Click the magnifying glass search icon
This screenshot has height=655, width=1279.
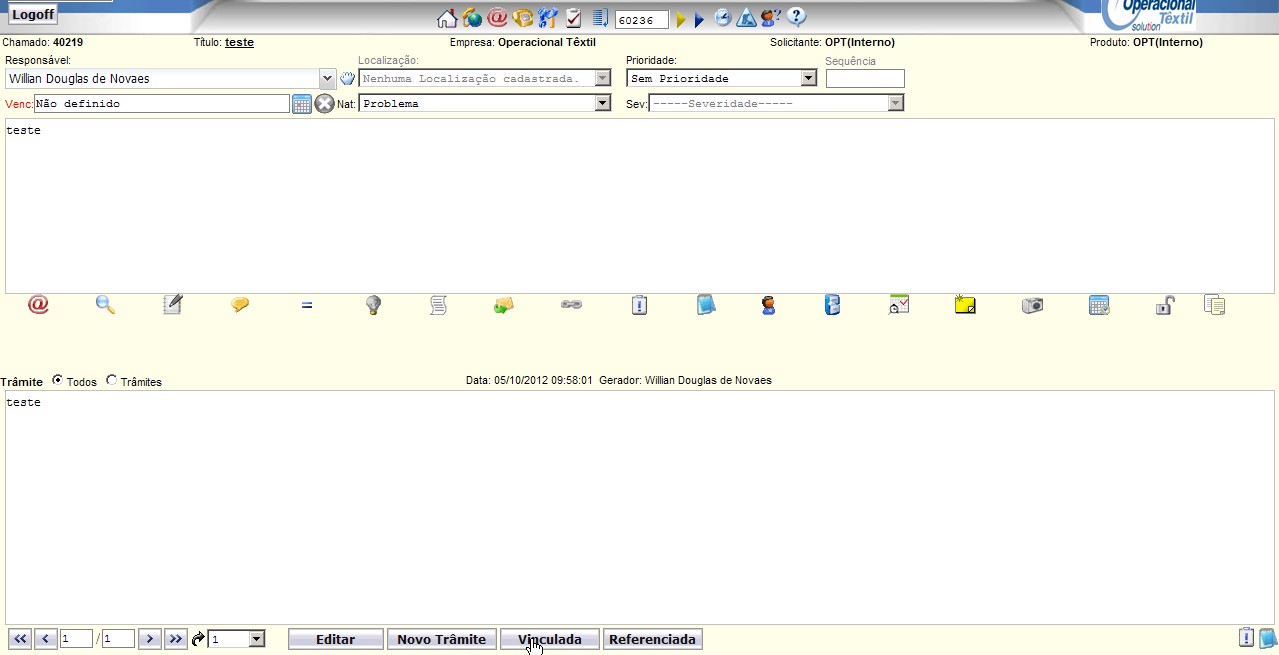pos(105,305)
